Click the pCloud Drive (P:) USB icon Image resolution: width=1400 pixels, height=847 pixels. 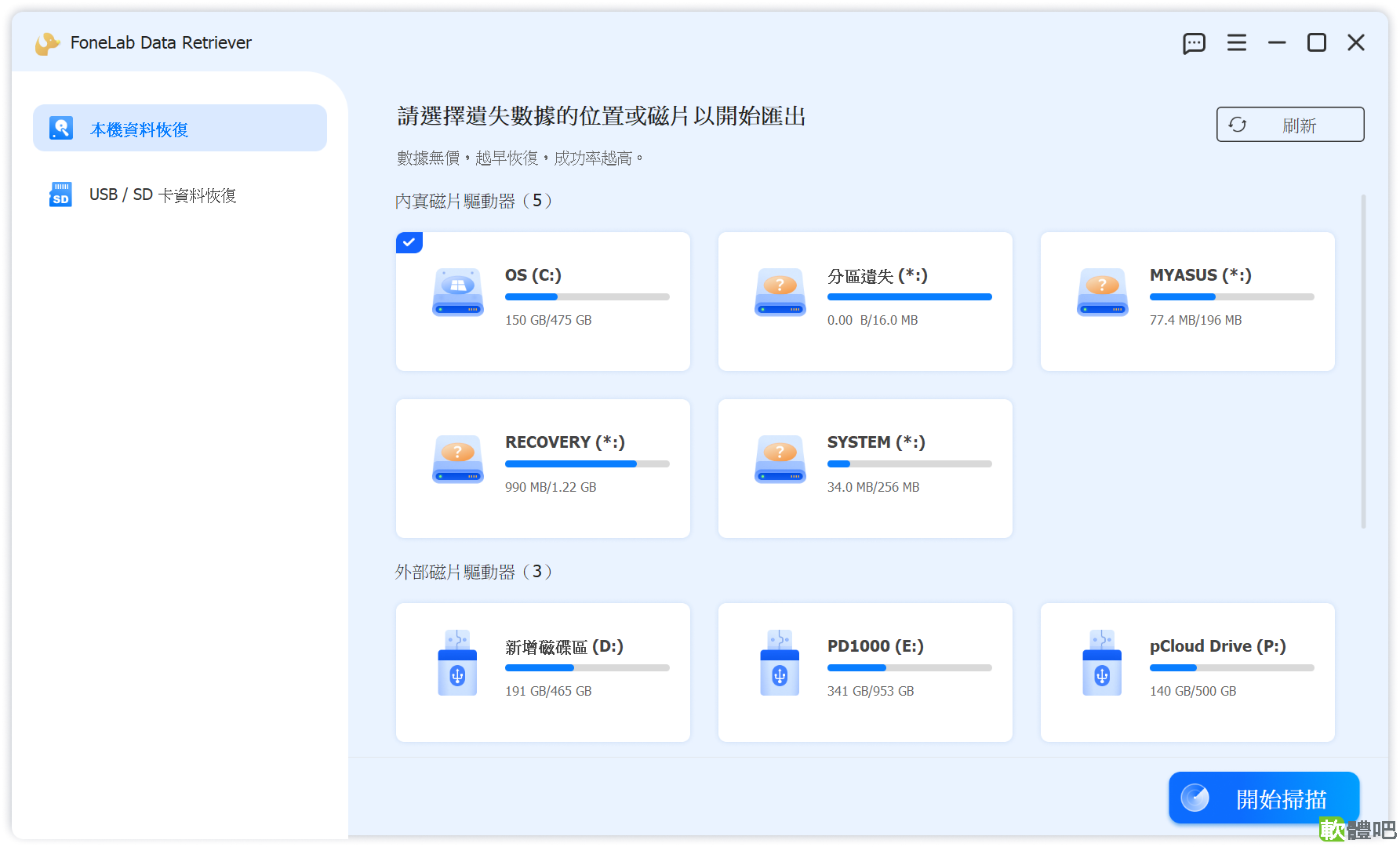point(1102,663)
